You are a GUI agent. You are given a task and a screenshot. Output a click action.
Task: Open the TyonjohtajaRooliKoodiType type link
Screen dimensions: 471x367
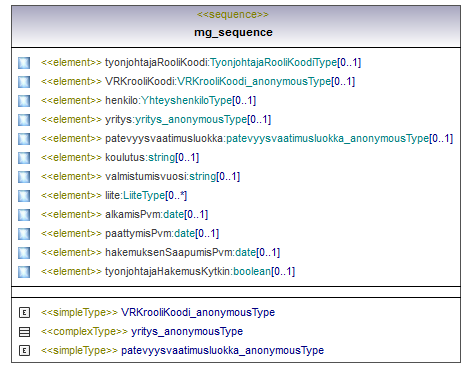273,62
